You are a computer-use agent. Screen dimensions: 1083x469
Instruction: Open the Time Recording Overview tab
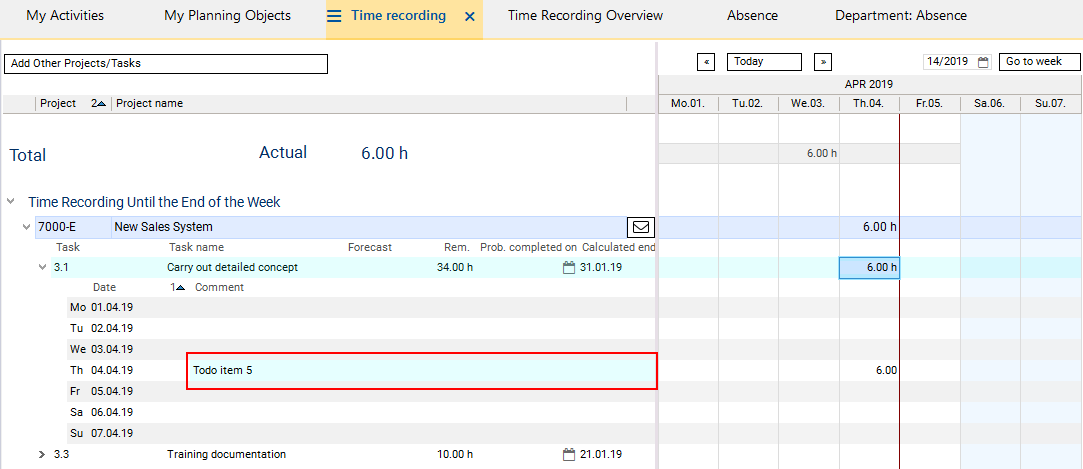585,16
